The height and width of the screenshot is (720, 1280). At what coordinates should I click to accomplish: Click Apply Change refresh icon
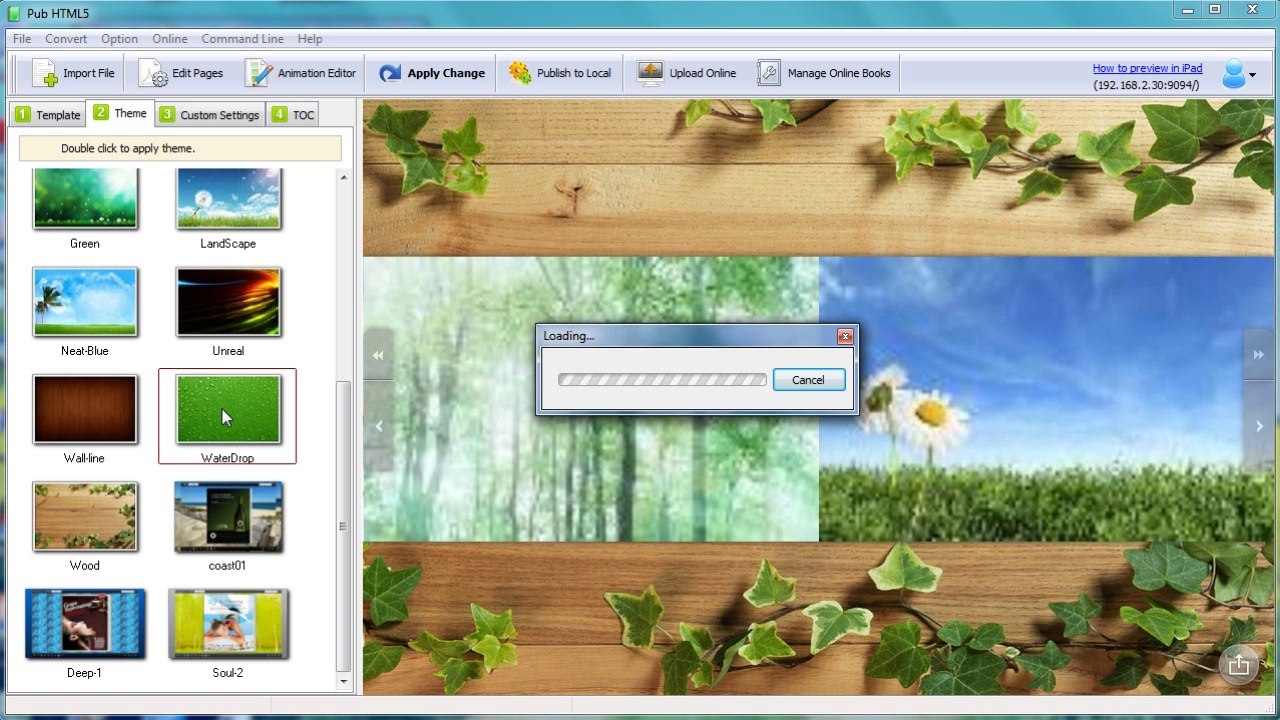(390, 73)
